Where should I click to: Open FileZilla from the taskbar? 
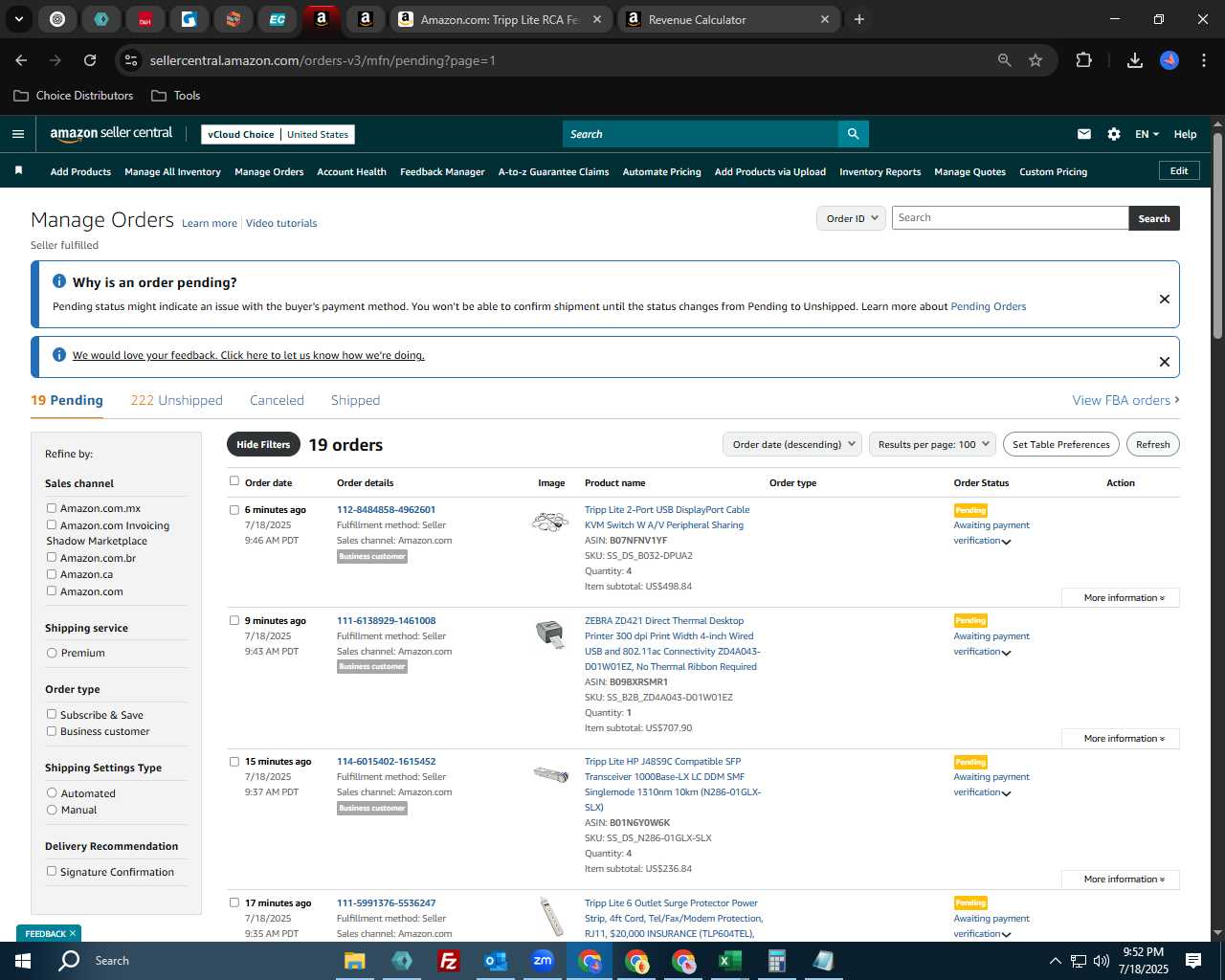coord(449,961)
